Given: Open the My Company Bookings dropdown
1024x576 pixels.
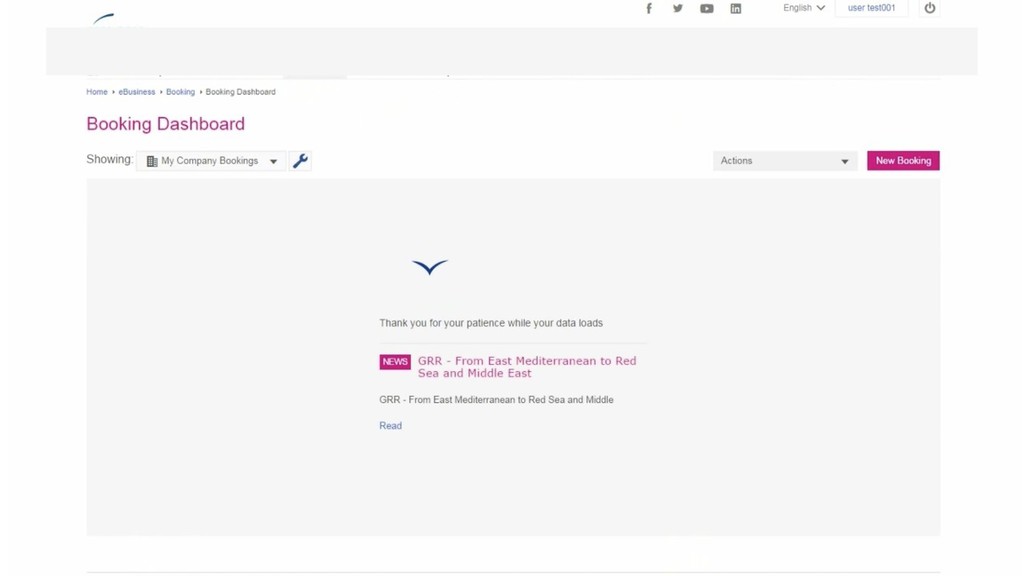Looking at the screenshot, I should point(211,161).
